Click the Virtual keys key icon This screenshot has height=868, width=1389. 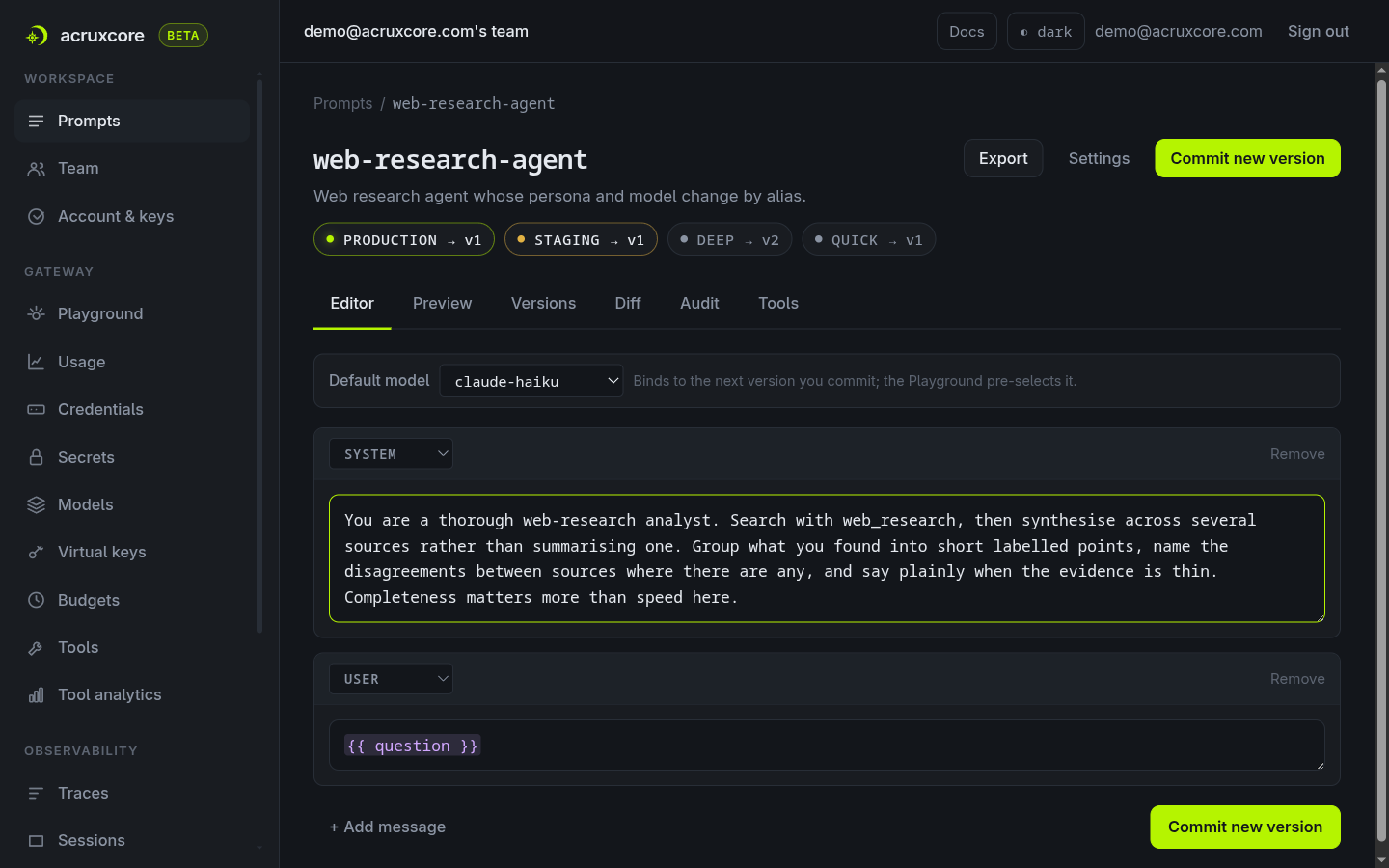[36, 552]
